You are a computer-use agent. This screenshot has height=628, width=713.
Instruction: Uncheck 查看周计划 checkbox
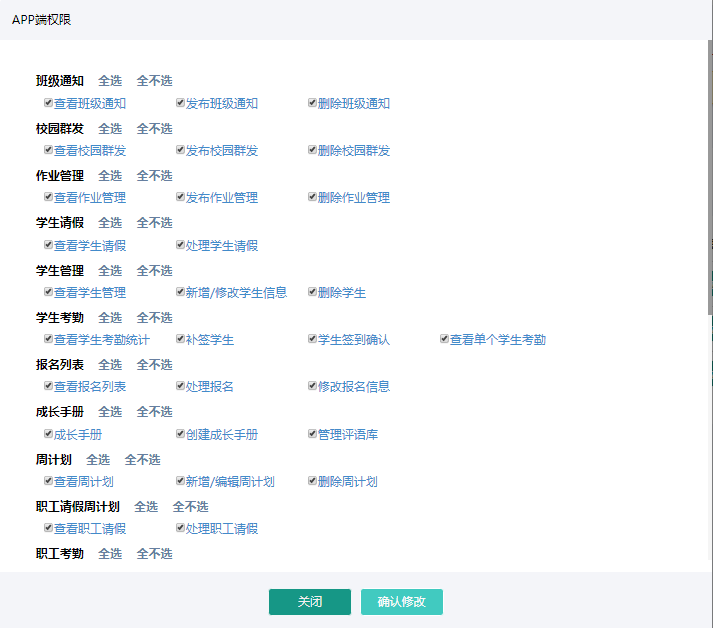pos(48,481)
